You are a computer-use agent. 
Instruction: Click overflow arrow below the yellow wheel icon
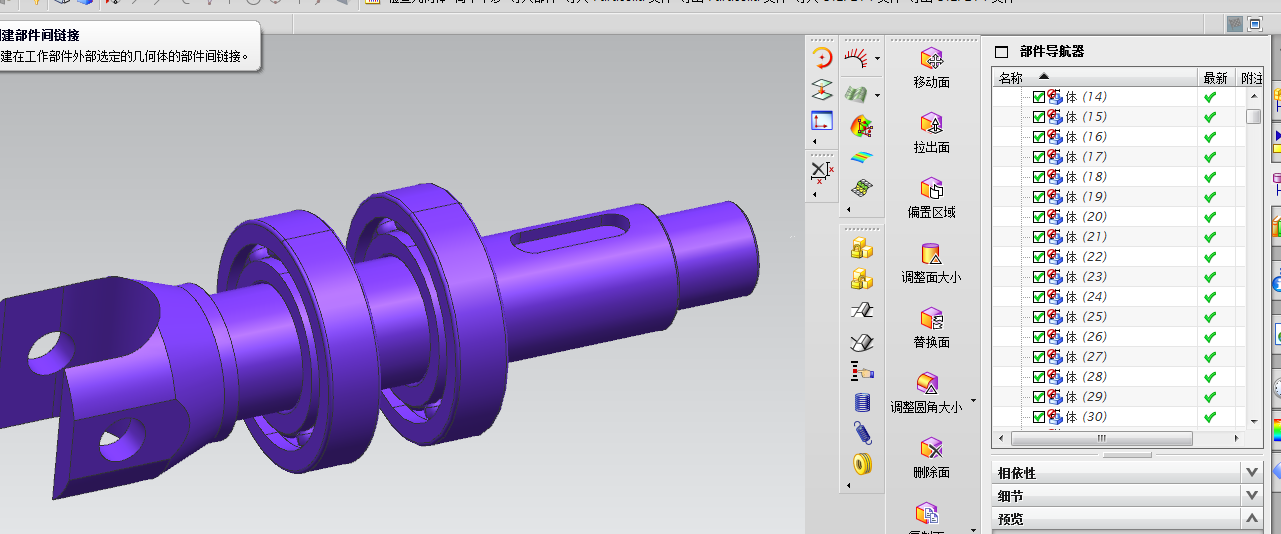pos(849,486)
